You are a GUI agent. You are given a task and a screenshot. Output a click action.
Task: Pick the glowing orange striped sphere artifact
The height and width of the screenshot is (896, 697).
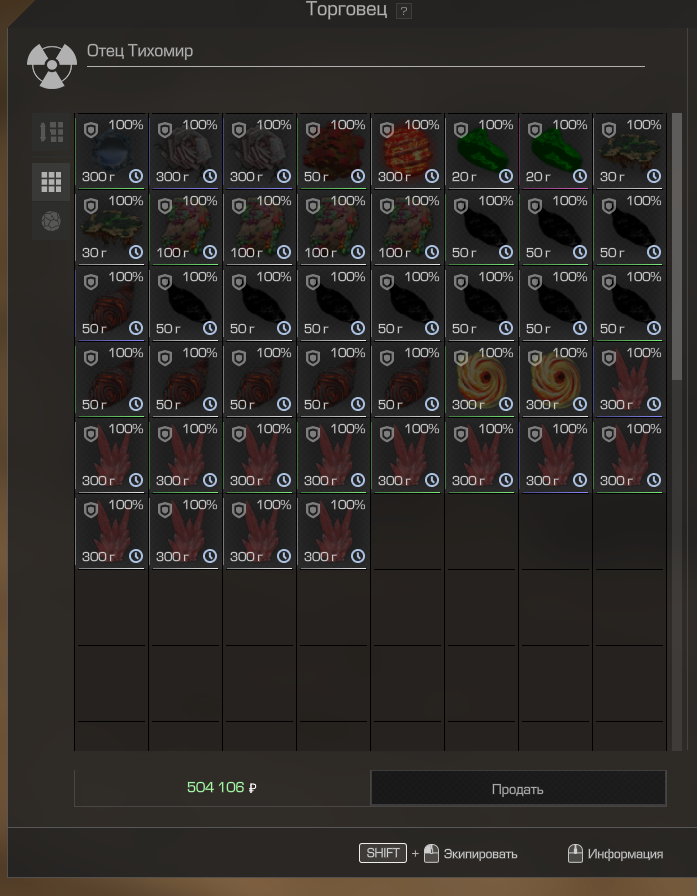coord(408,151)
